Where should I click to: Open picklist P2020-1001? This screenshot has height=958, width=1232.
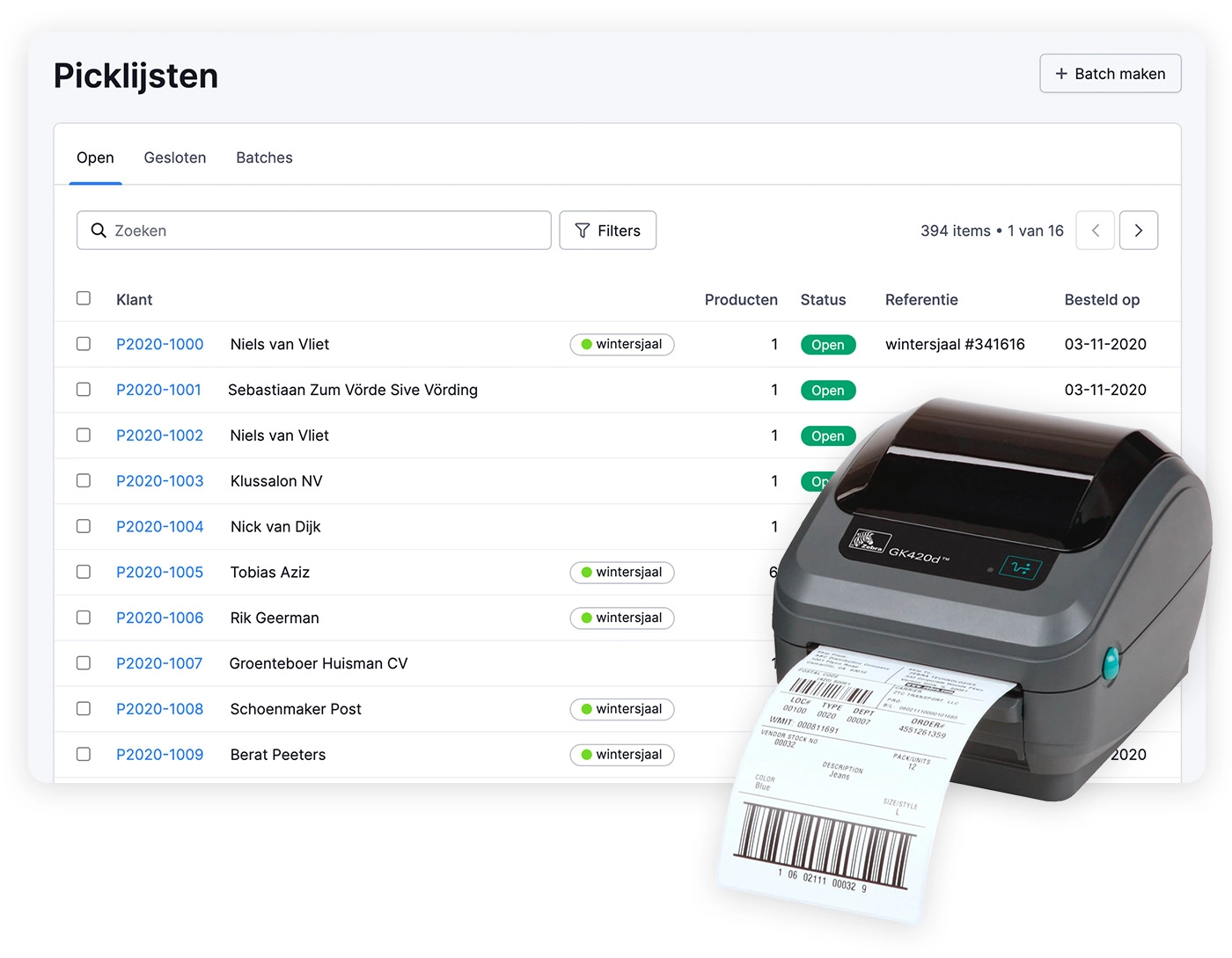158,390
